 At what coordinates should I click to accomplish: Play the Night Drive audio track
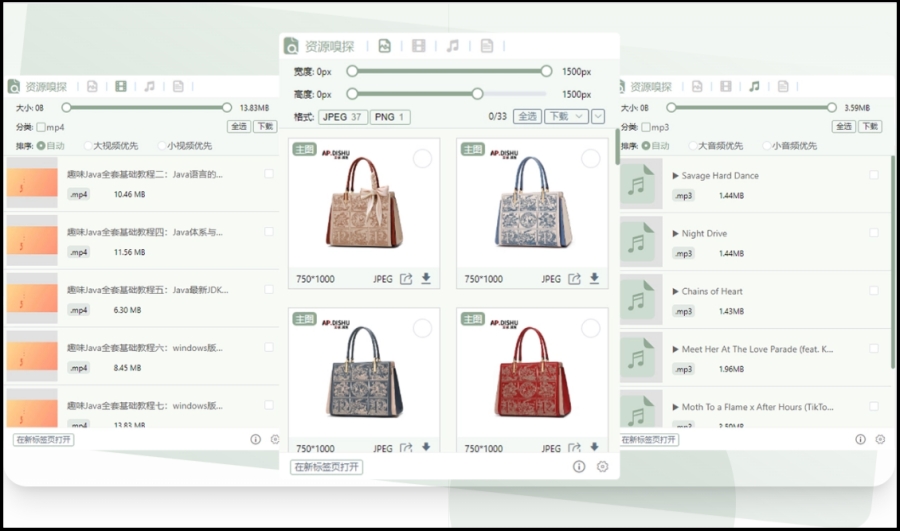(676, 234)
